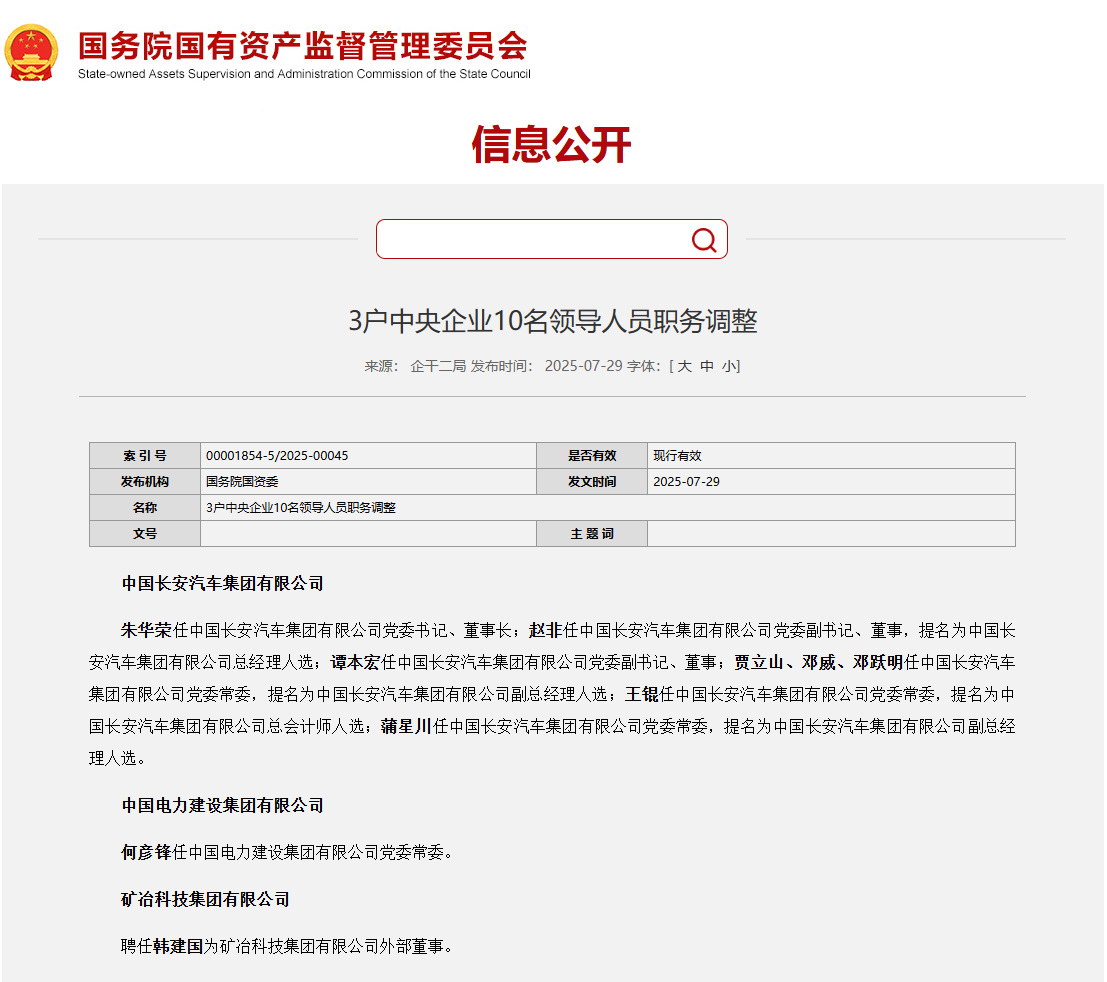Screen dimensions: 1107x982
Task: Click the 索引号 table header cell
Action: click(145, 455)
